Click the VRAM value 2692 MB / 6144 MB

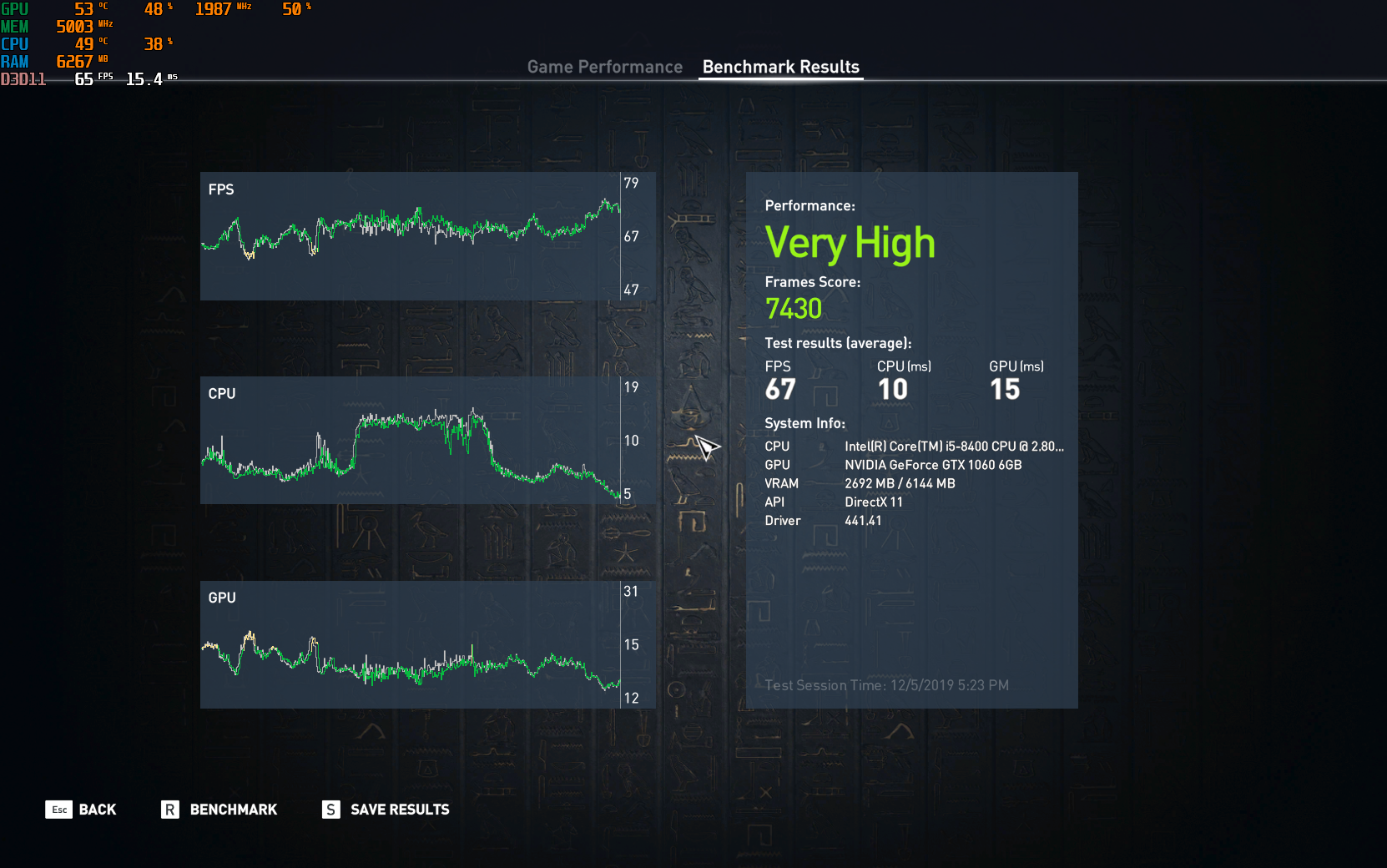click(900, 483)
